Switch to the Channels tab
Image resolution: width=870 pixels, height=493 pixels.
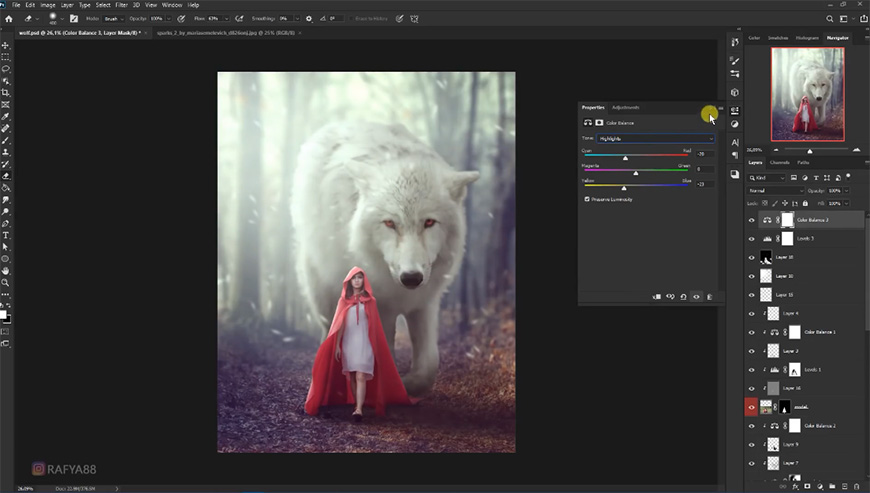click(780, 162)
